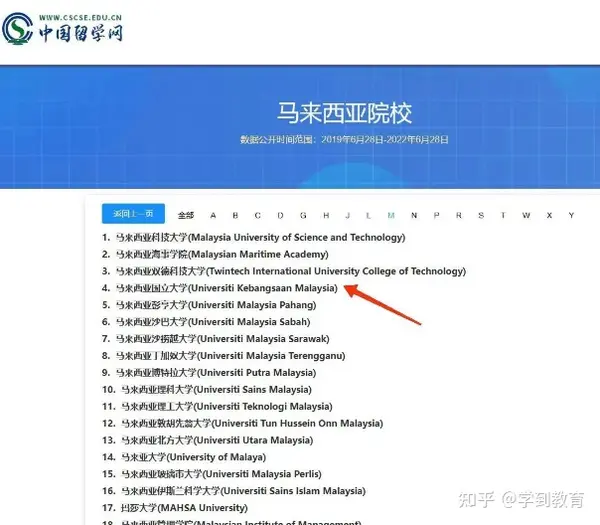Viewport: 600px width, 525px height.
Task: Open Universiti Malaysia Perlis entry
Action: (212, 474)
